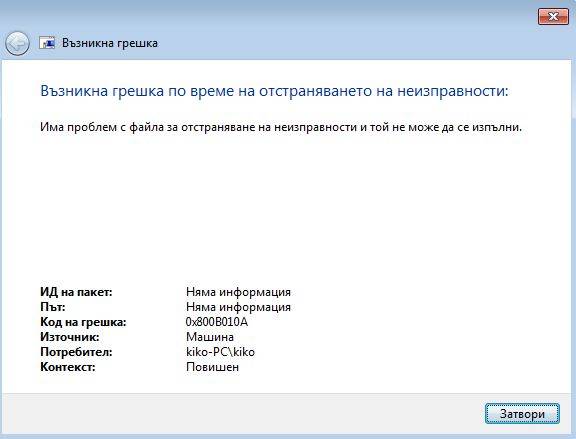Click the Потребител label
Screen dimensions: 576x439
pyautogui.click(x=76, y=352)
